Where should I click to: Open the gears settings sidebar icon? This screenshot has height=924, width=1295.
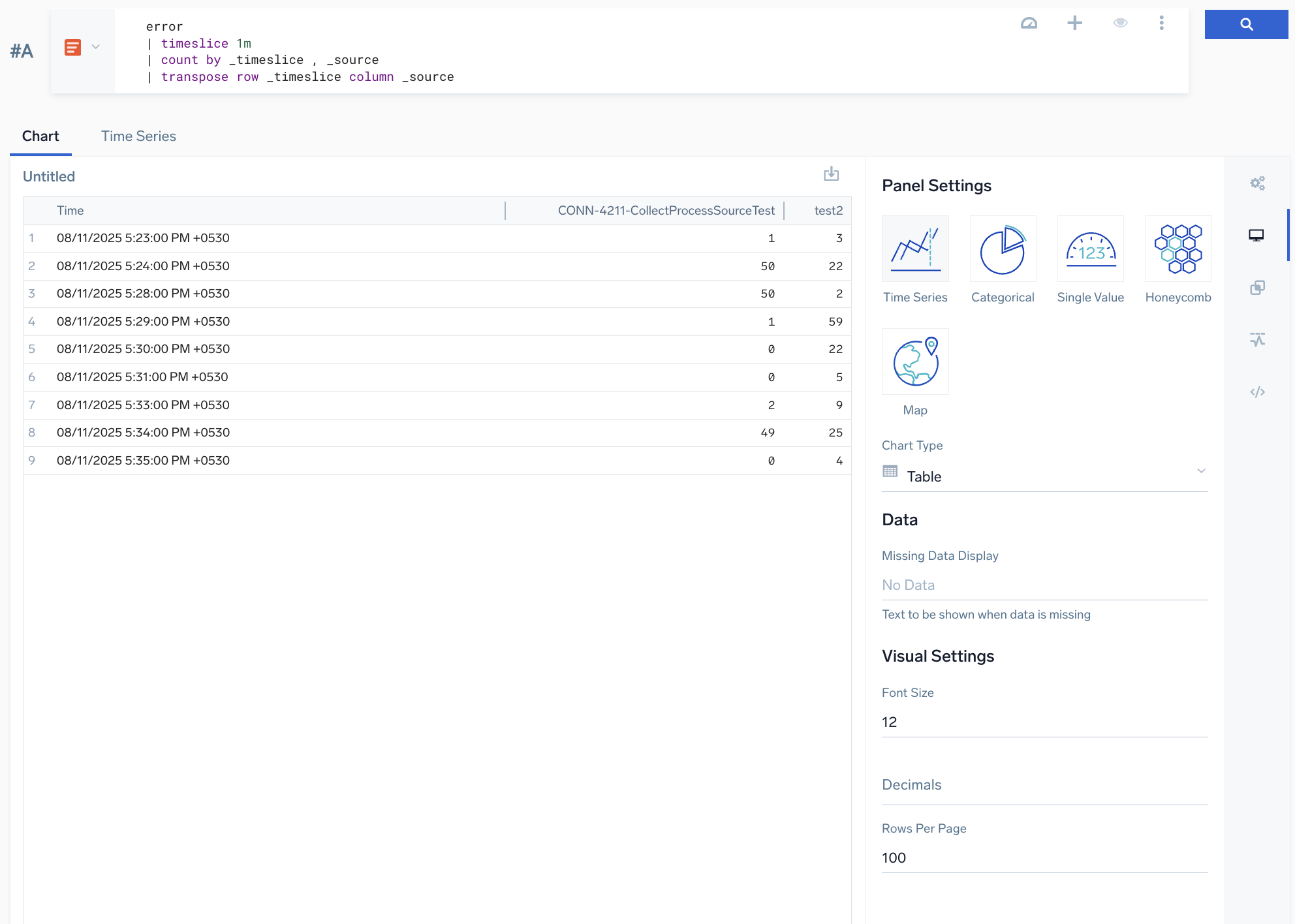click(1257, 183)
